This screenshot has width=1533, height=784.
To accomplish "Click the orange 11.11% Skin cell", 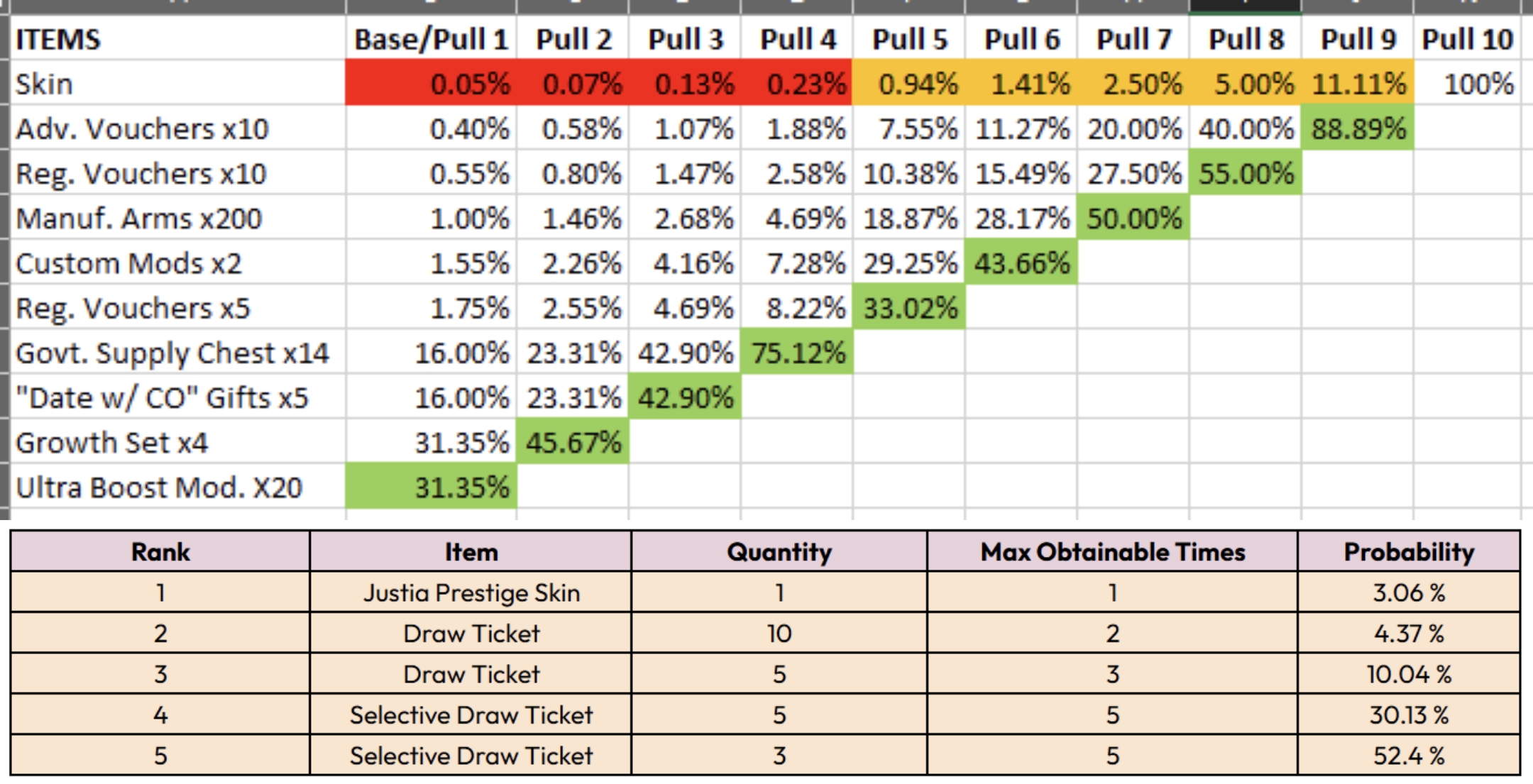I will click(1358, 83).
